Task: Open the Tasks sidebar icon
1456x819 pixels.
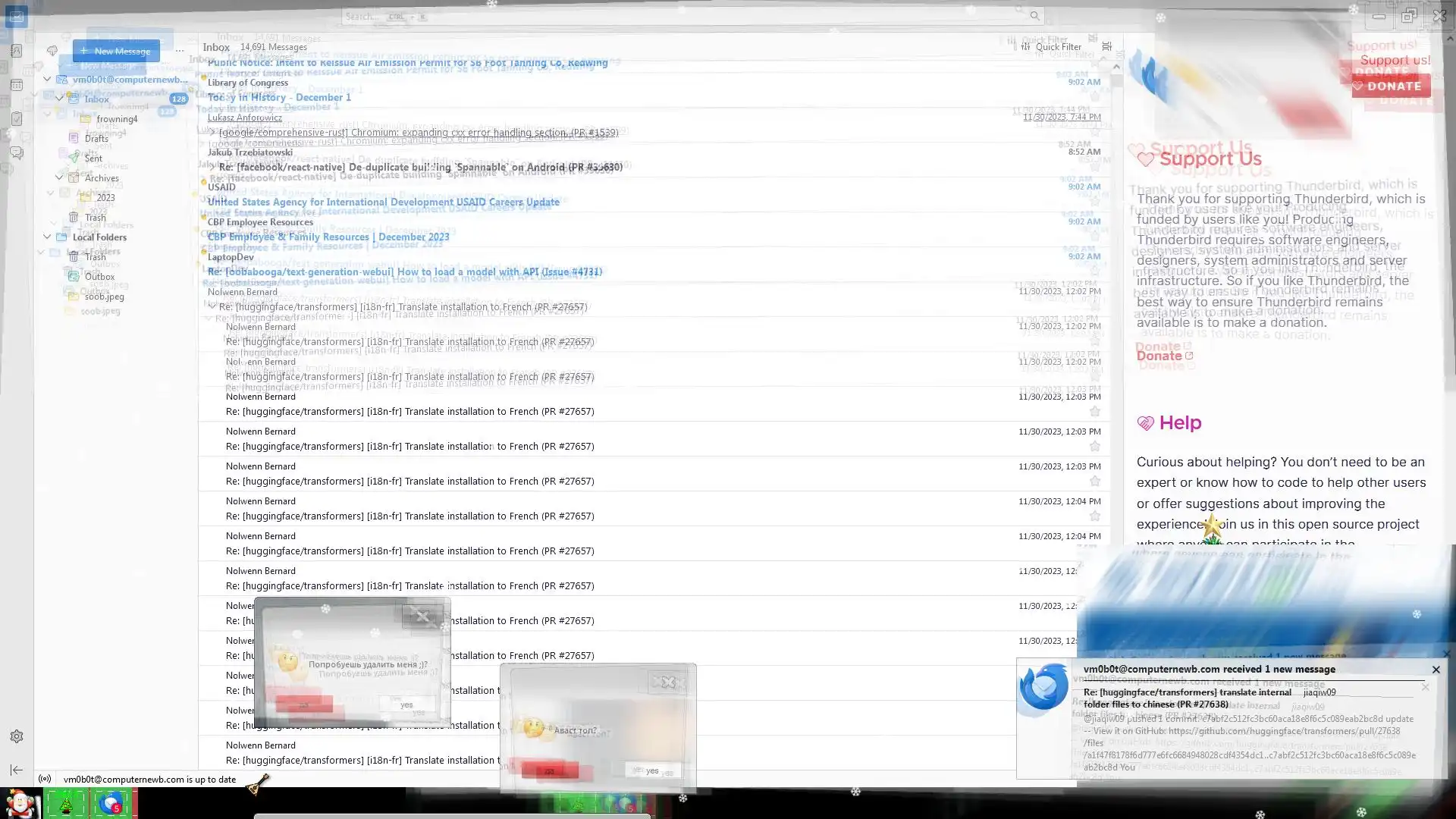Action: [16, 119]
